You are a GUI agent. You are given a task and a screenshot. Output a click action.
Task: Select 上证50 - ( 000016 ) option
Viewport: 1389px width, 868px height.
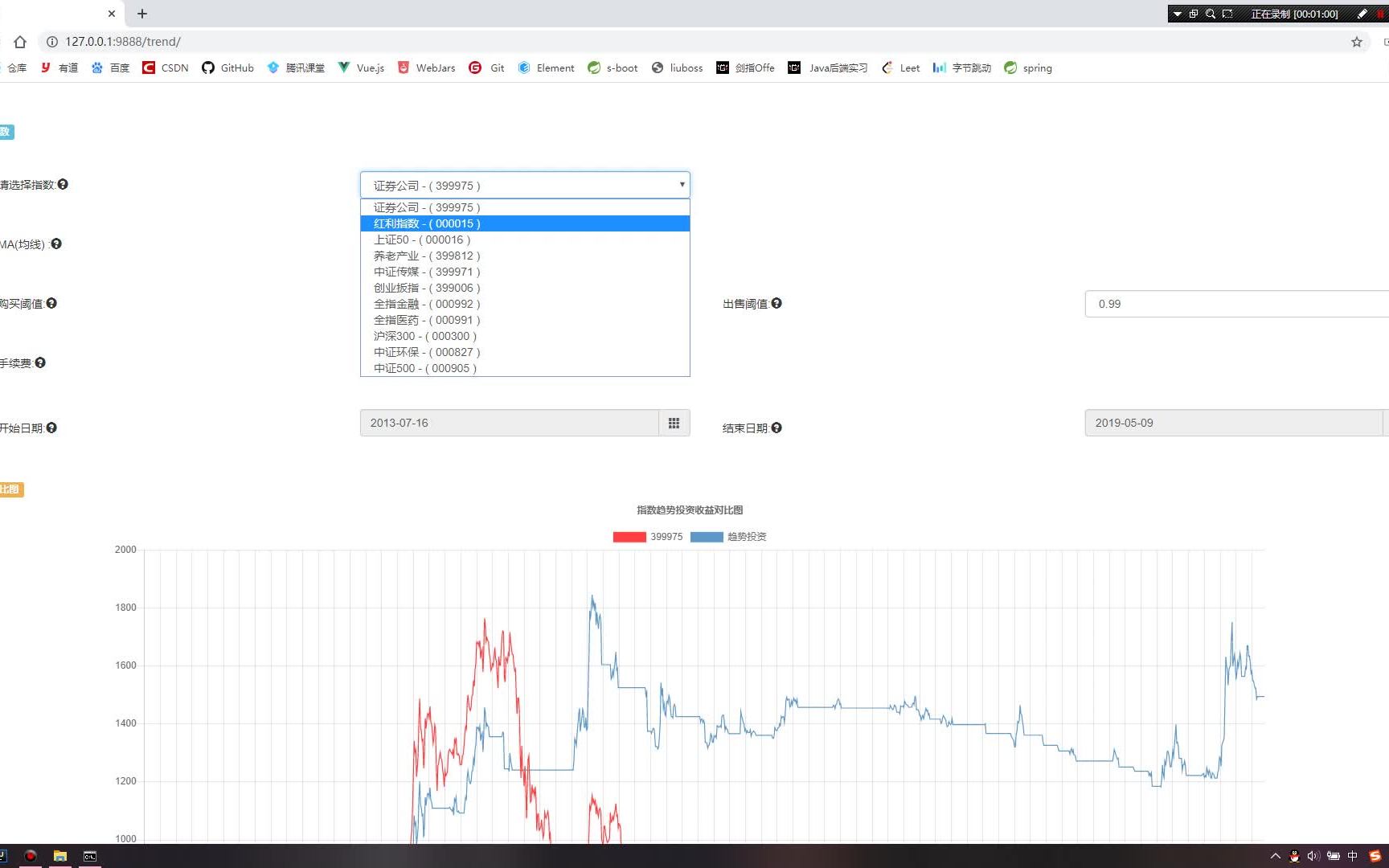coord(525,240)
